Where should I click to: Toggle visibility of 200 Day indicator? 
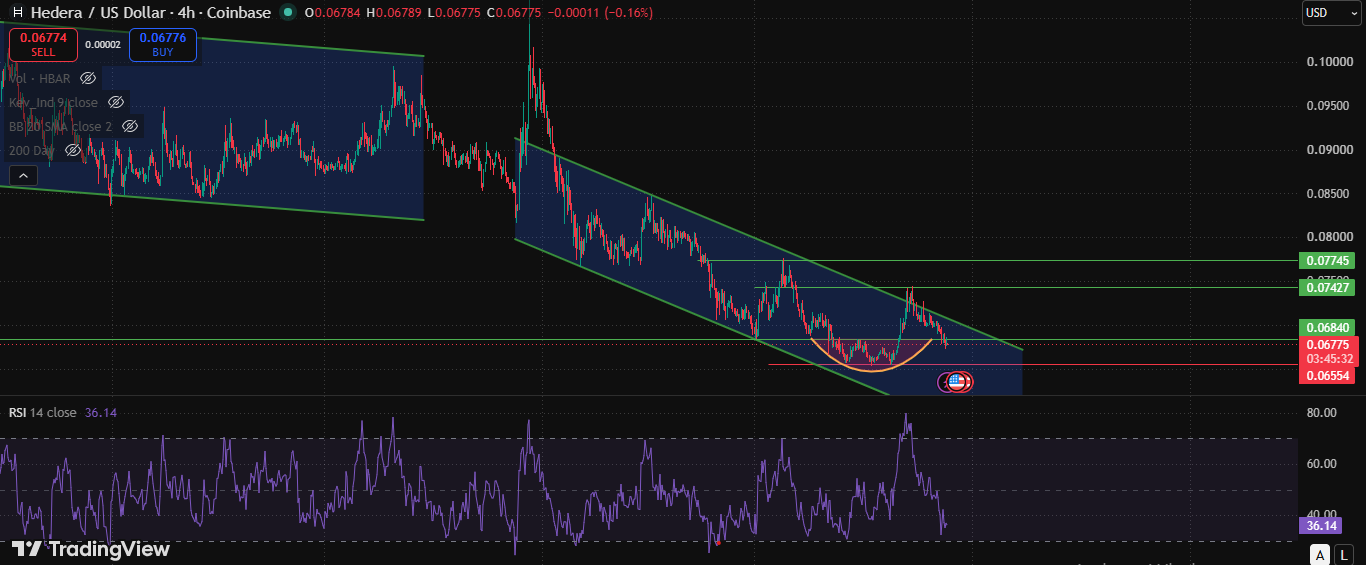click(x=73, y=150)
